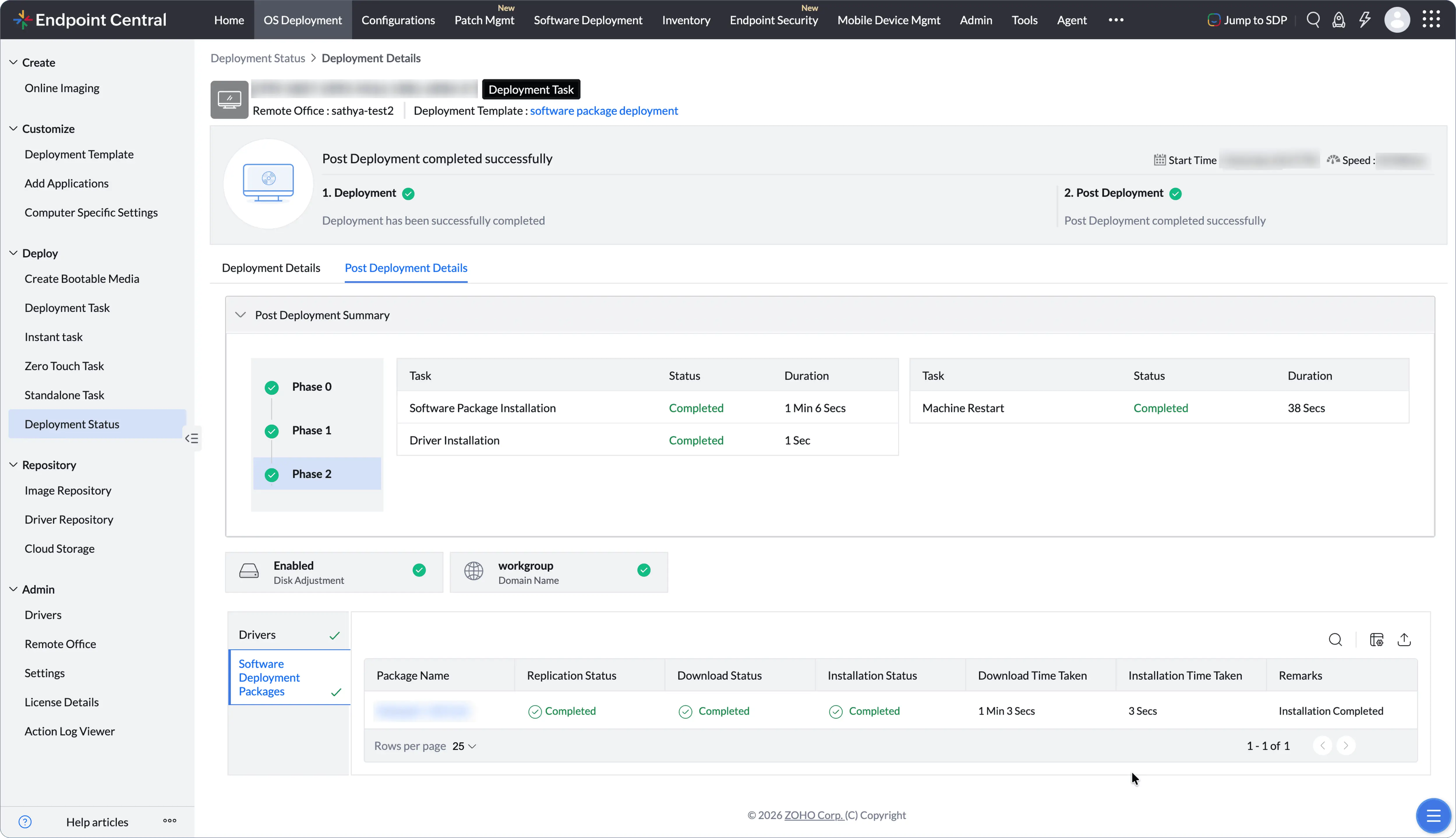Open the Rows per page dropdown
1456x838 pixels.
tap(464, 746)
